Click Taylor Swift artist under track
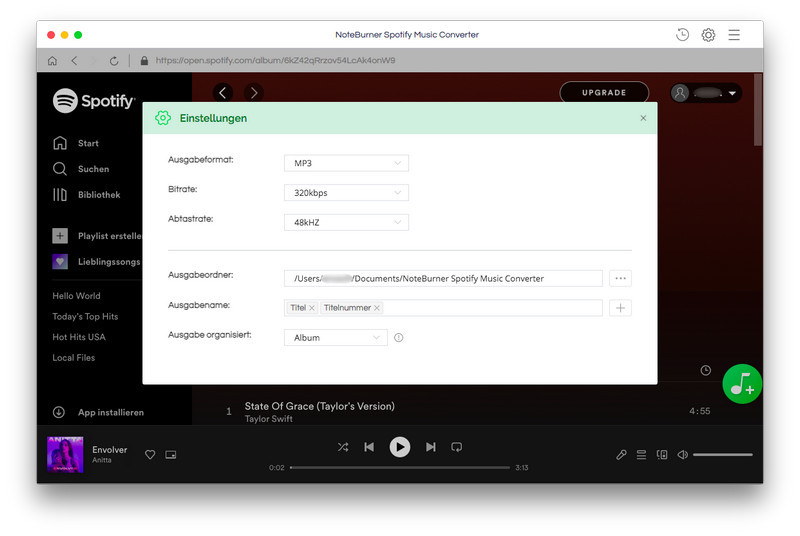The width and height of the screenshot is (800, 536). click(x=268, y=419)
